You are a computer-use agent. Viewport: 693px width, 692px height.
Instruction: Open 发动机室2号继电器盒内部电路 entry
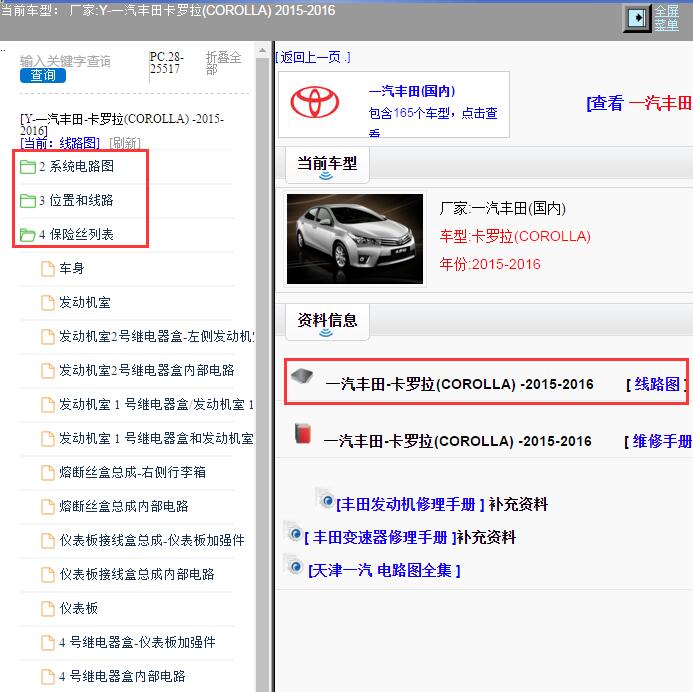[147, 371]
